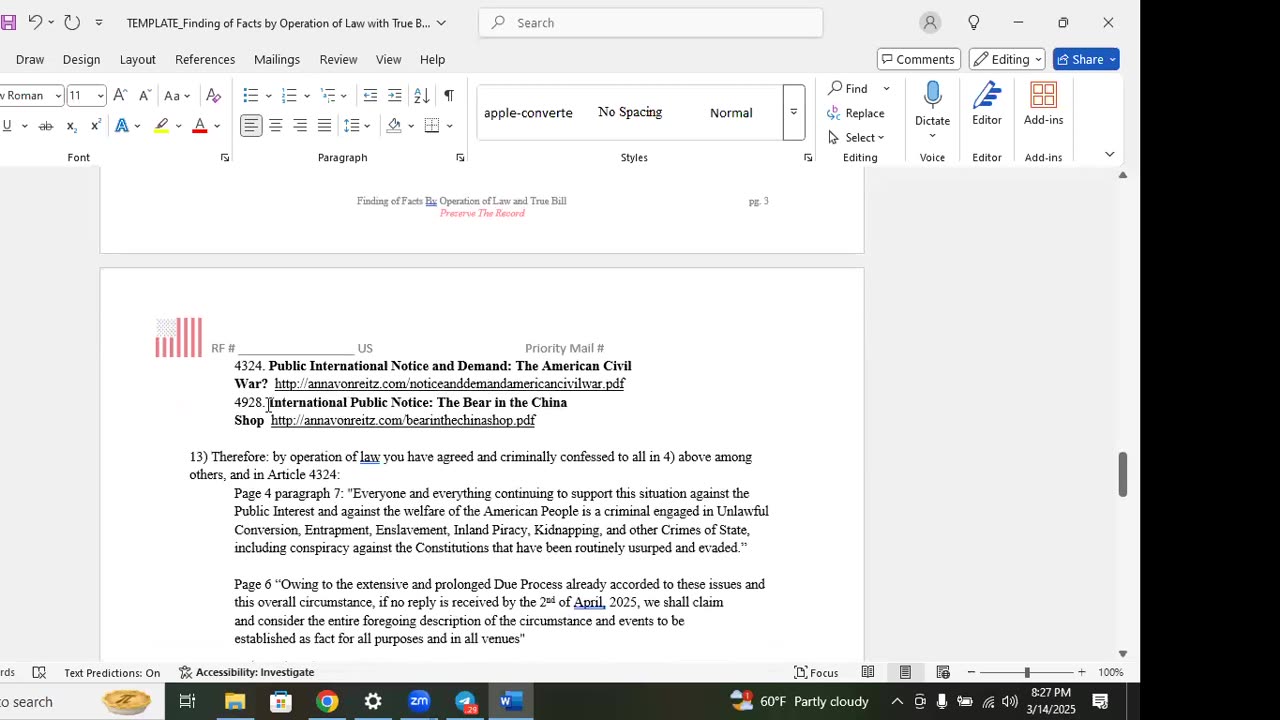1280x720 pixels.
Task: Apply Text Effects and Typography icon
Action: [121, 126]
